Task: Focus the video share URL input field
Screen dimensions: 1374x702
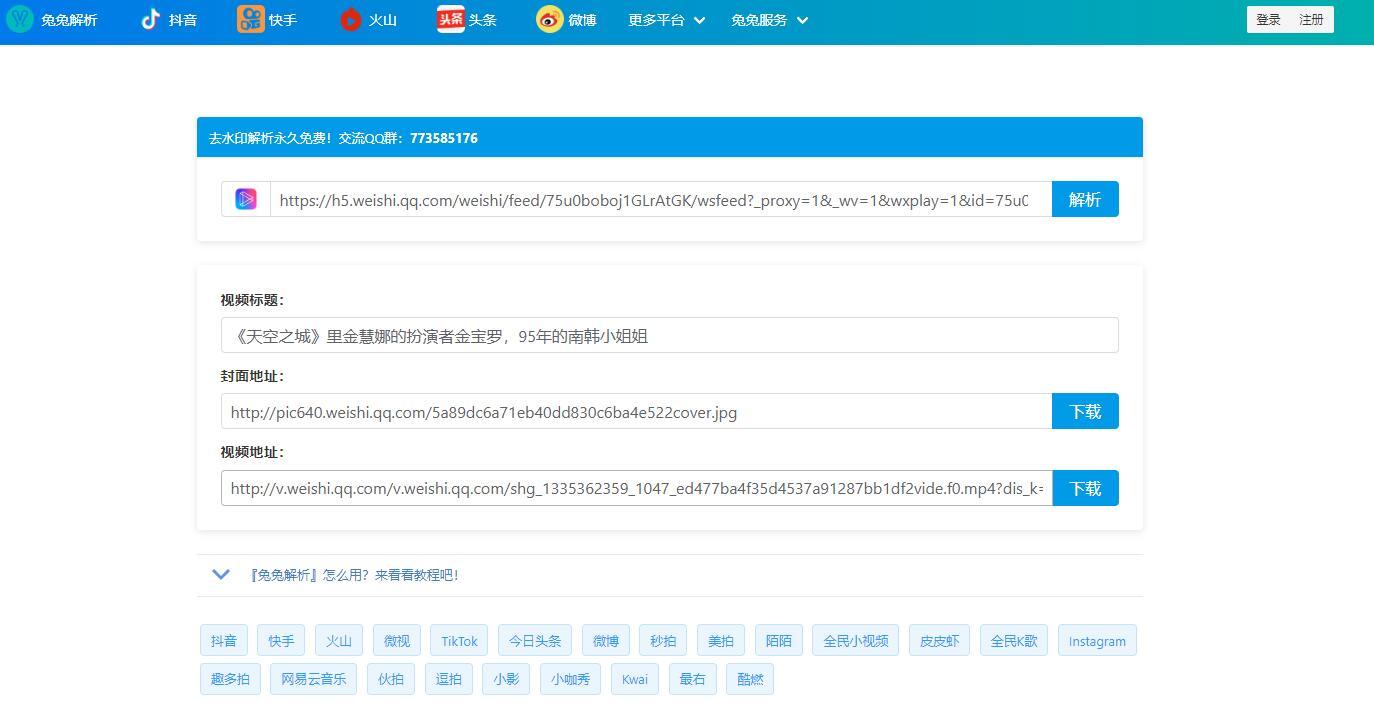Action: (x=661, y=199)
